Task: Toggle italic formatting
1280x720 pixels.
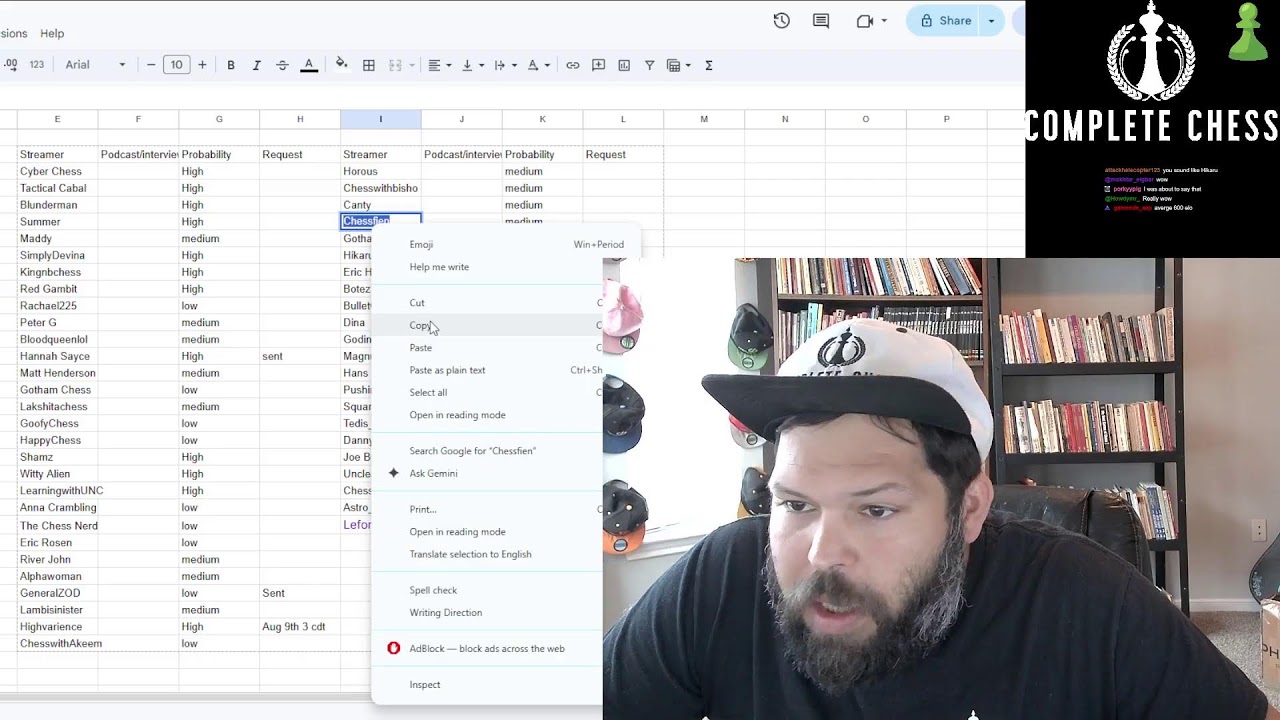Action: click(256, 65)
